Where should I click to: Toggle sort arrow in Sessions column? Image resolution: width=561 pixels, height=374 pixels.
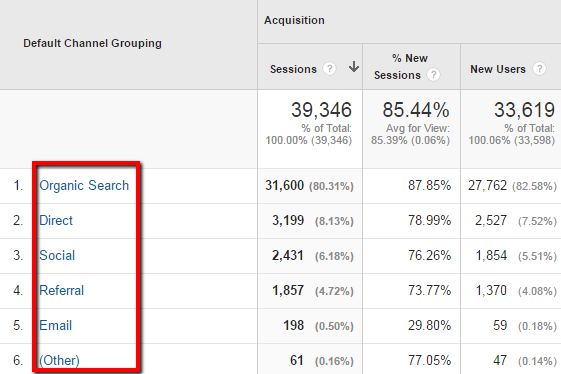tap(354, 67)
